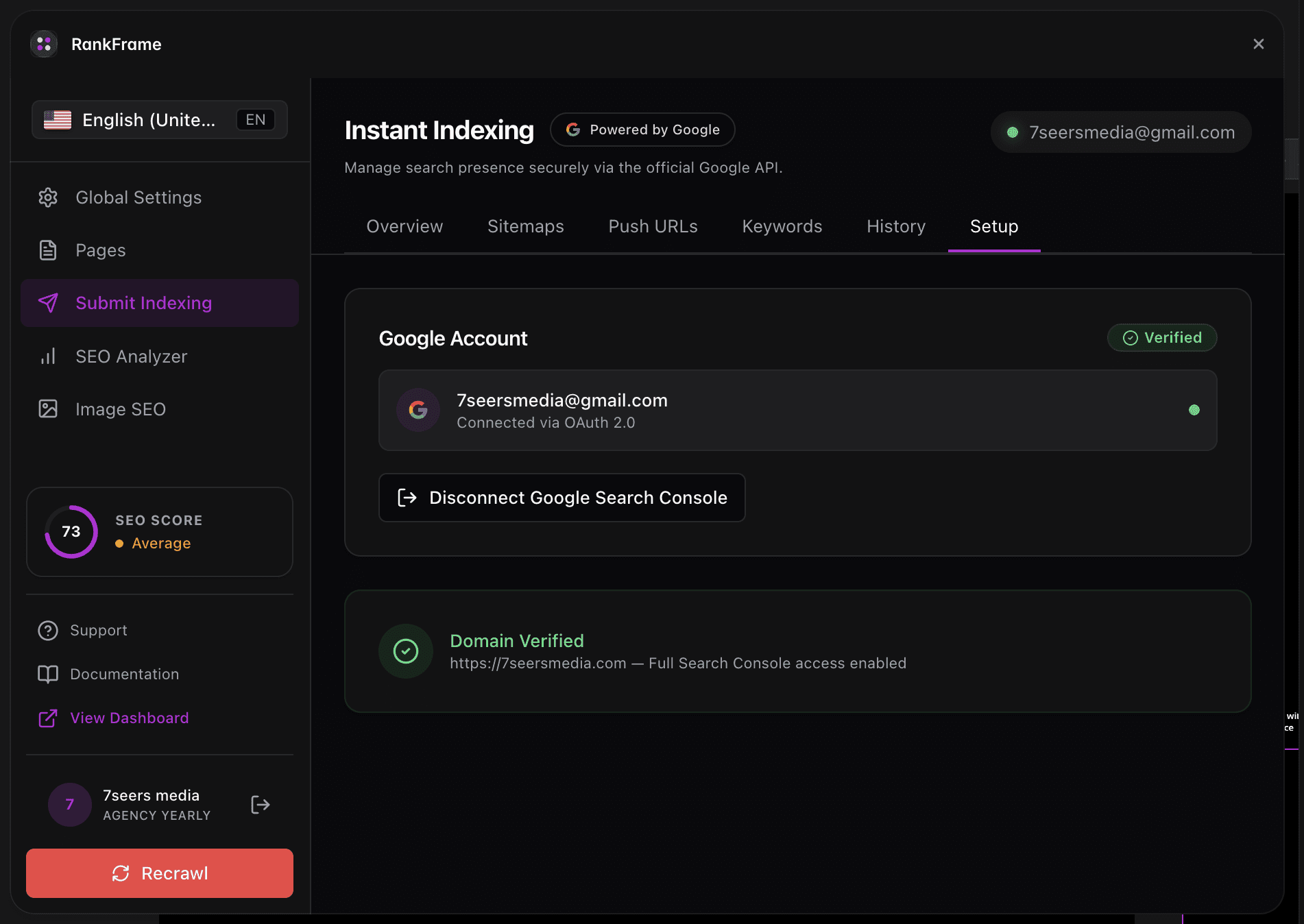Click the AGENCY YEARLY plan label
The width and height of the screenshot is (1304, 924).
coord(157,816)
